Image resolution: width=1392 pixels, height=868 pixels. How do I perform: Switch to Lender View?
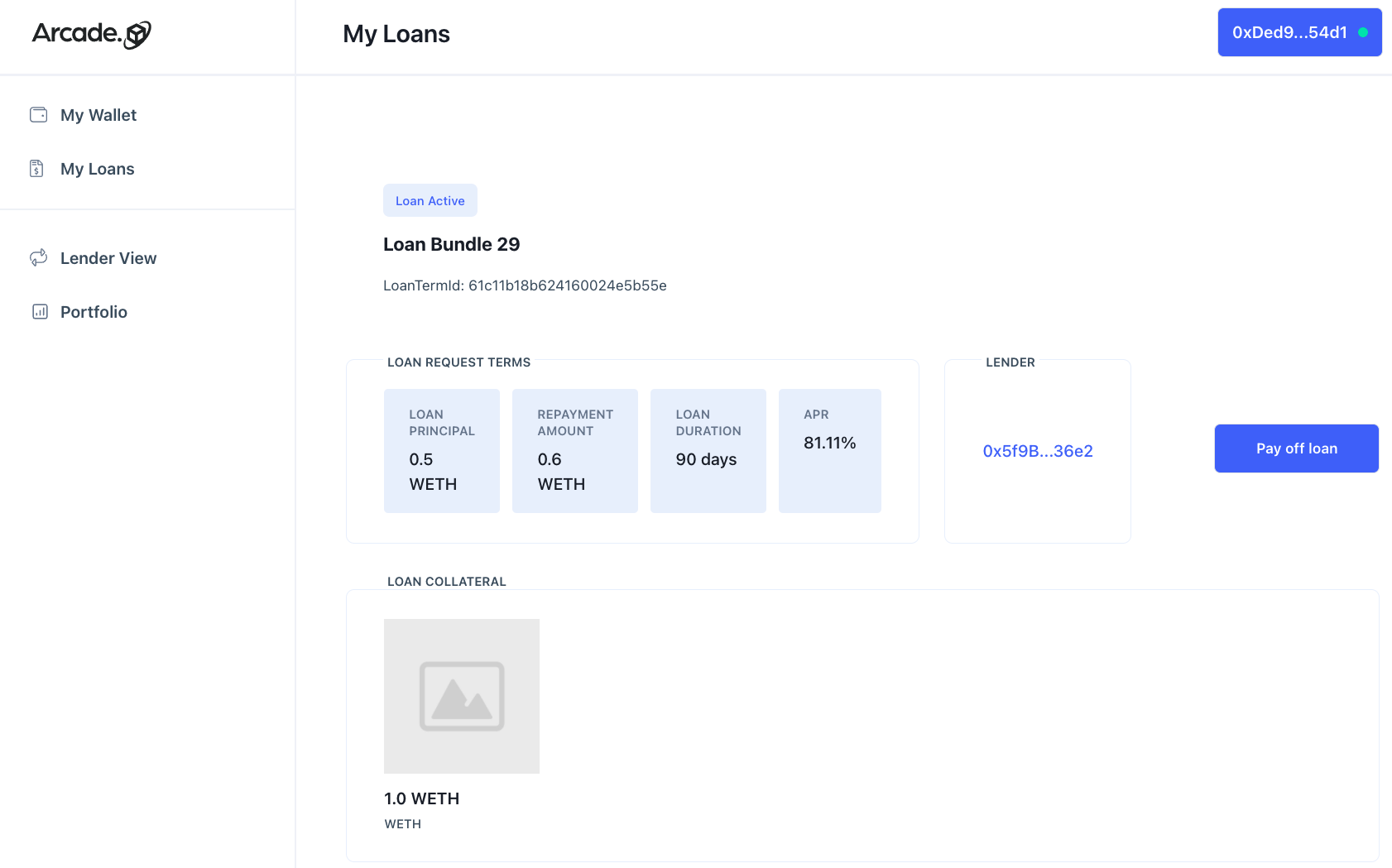pos(108,258)
